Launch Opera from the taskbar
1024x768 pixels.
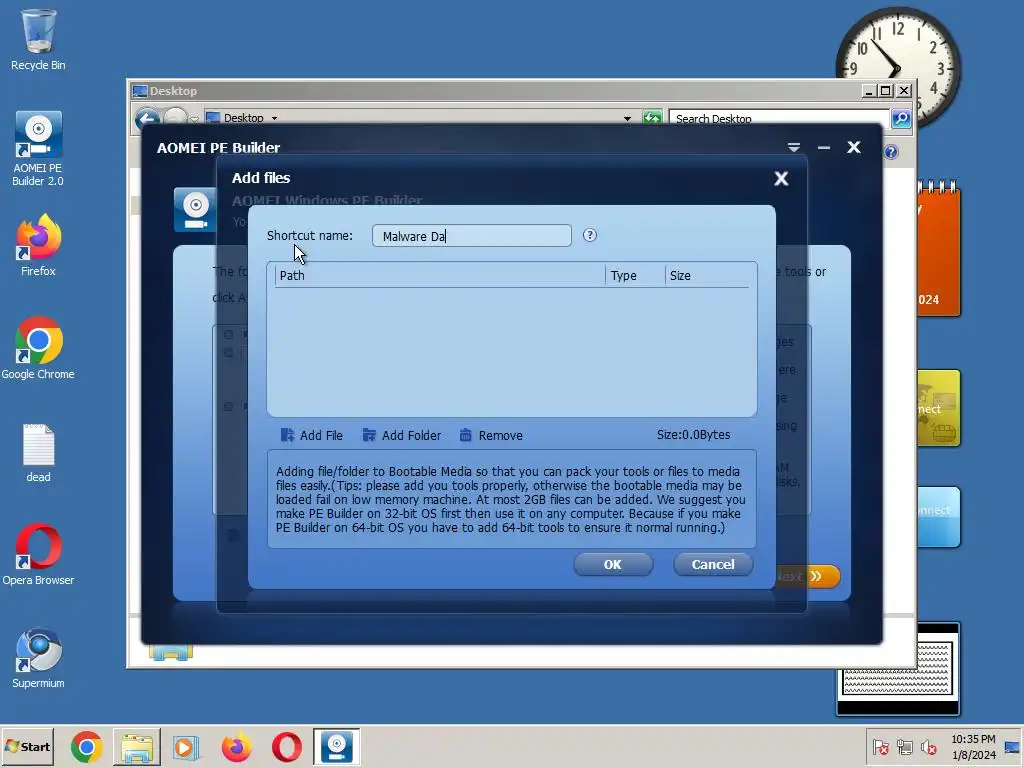[x=287, y=747]
